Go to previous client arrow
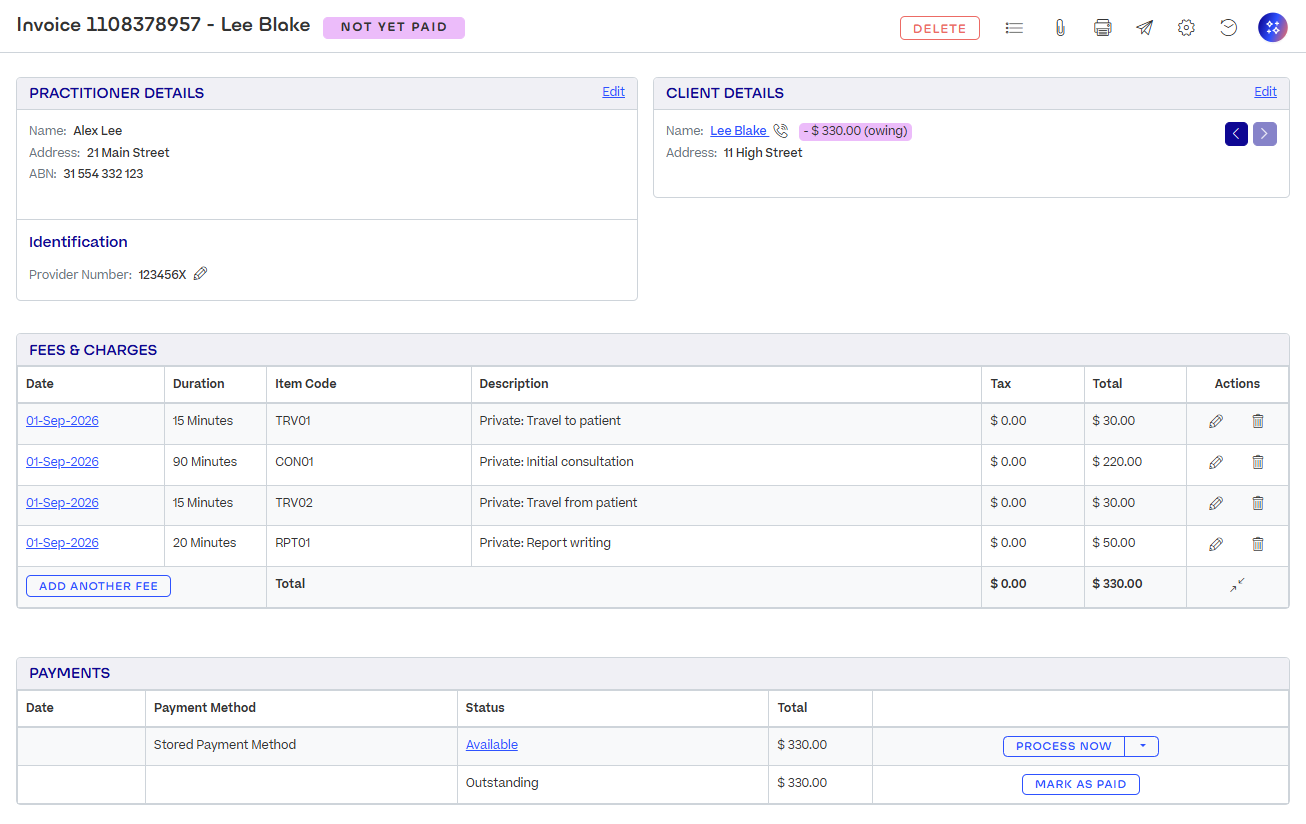 (x=1236, y=133)
